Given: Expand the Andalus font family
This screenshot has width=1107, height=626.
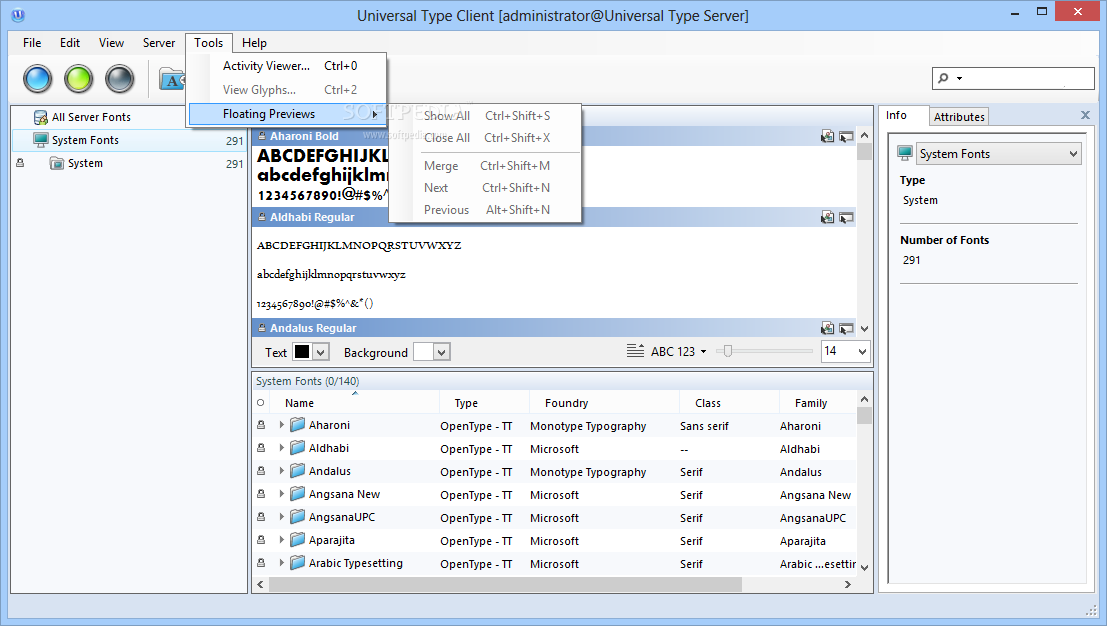Looking at the screenshot, I should point(282,471).
